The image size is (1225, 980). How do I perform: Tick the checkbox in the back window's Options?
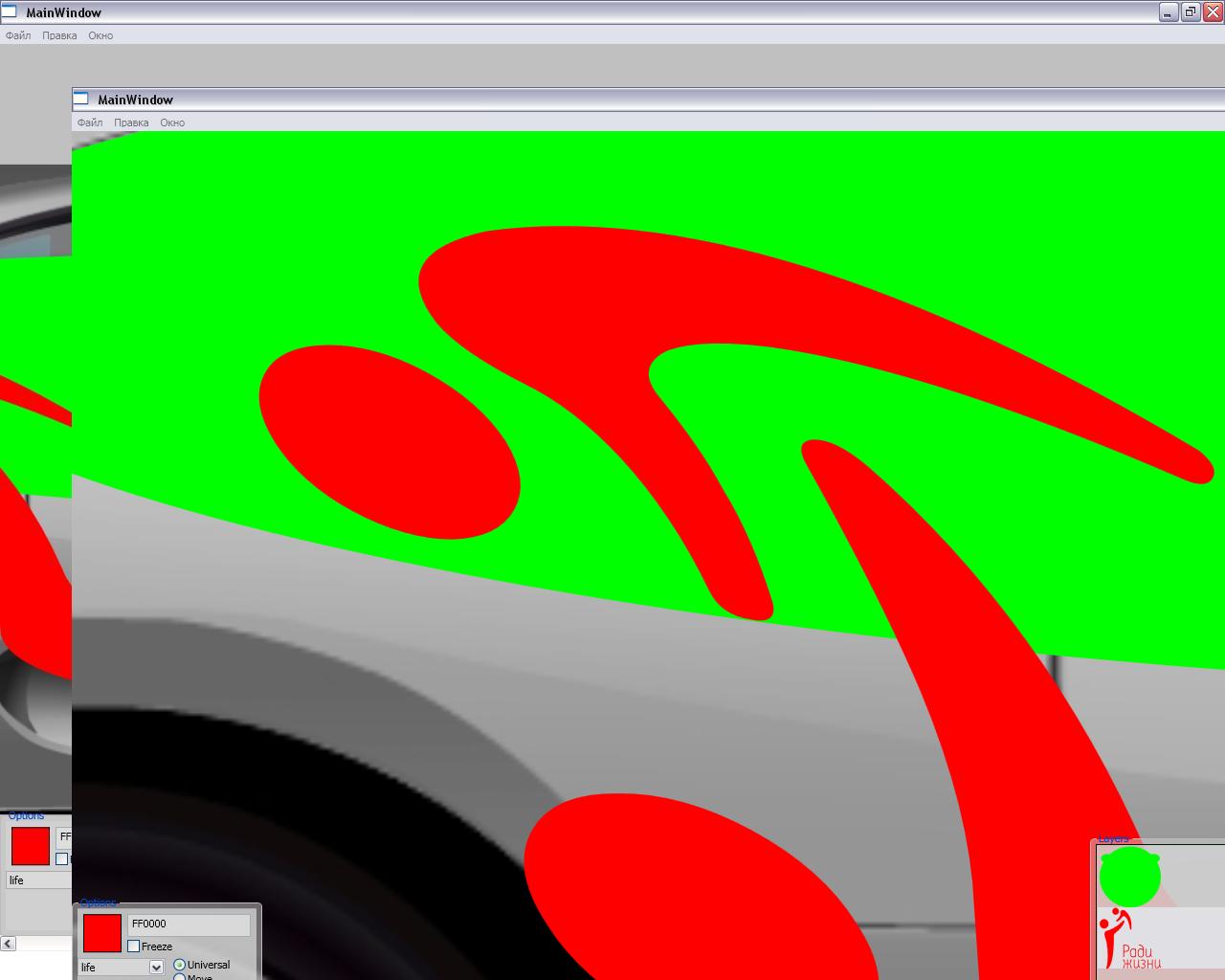[x=62, y=859]
